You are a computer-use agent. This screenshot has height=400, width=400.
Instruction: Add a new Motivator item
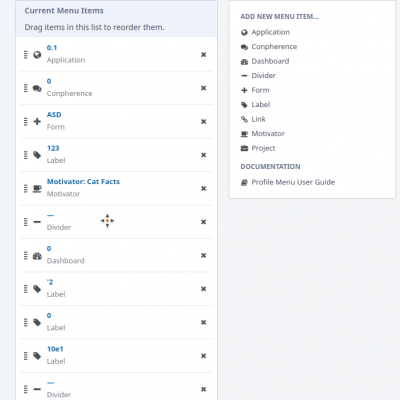point(268,133)
